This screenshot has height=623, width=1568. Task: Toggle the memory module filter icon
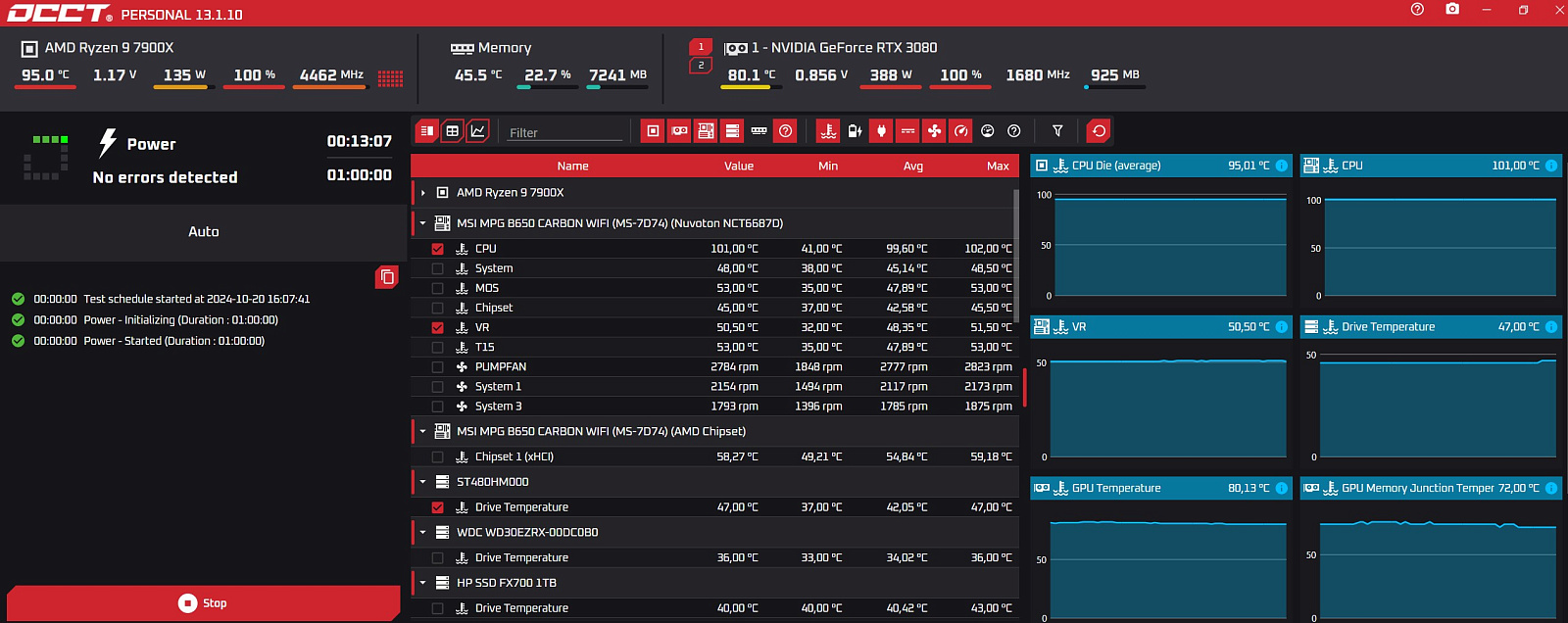[759, 131]
